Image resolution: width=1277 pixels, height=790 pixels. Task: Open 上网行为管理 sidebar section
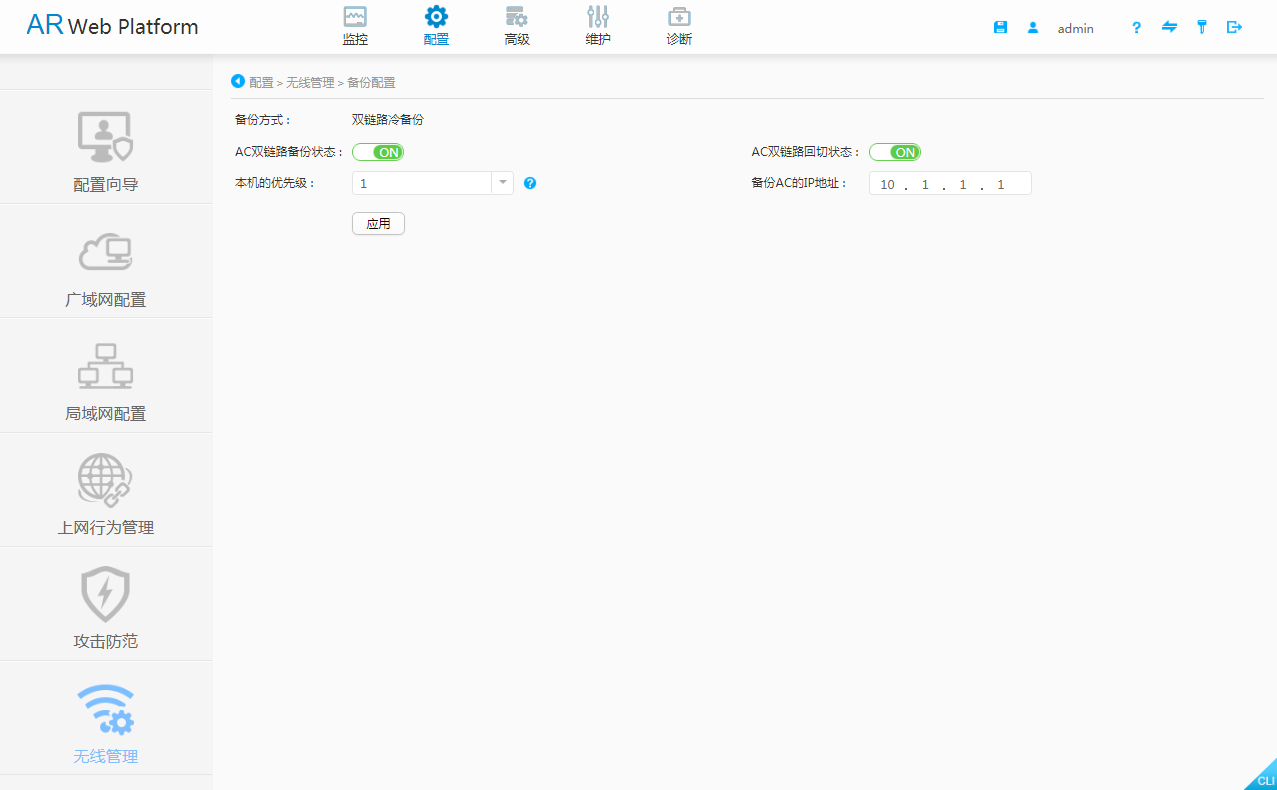(106, 490)
